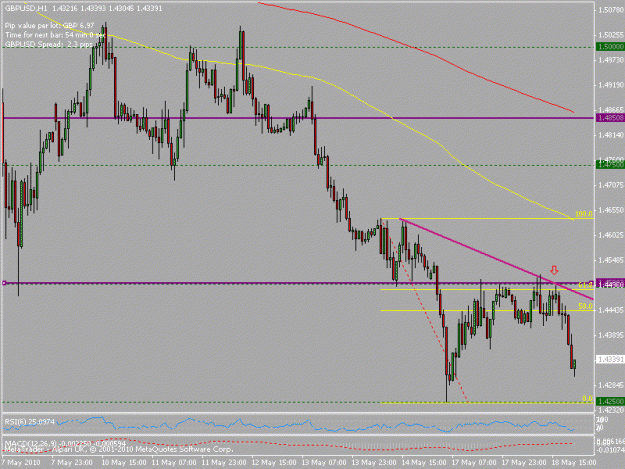Click the green 1.50000 price level tag
The width and height of the screenshot is (625, 469).
(610, 47)
